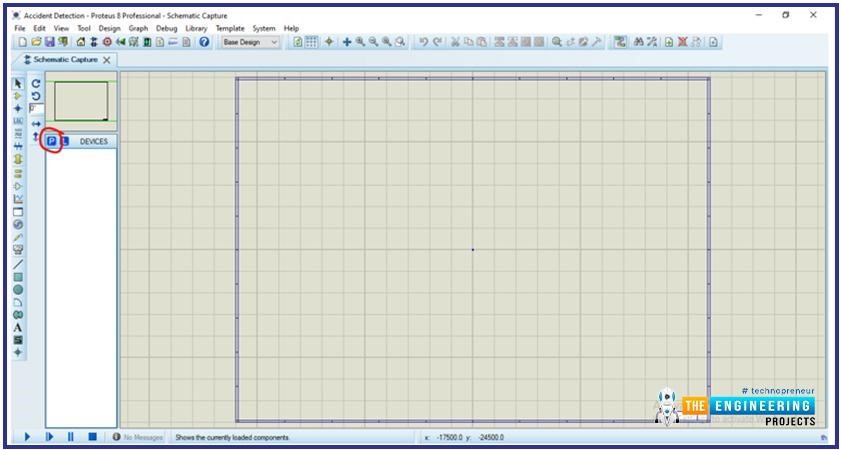The width and height of the screenshot is (842, 450).
Task: Select the Wire Label Mode tool
Action: pyautogui.click(x=18, y=121)
